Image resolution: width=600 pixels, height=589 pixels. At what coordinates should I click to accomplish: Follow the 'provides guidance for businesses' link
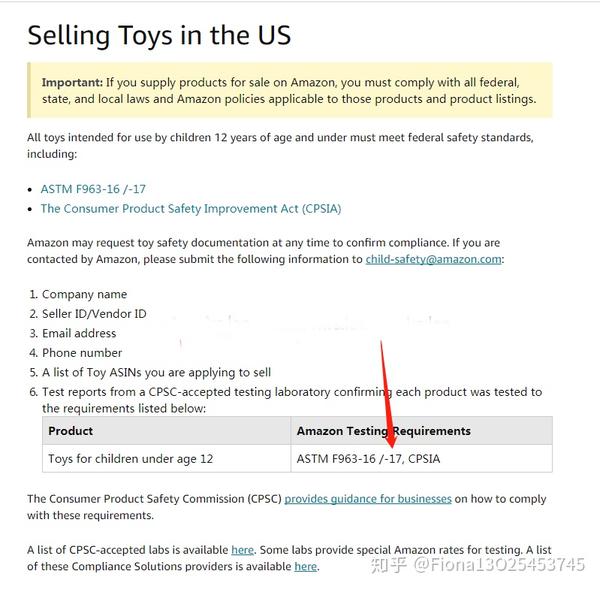(x=368, y=499)
